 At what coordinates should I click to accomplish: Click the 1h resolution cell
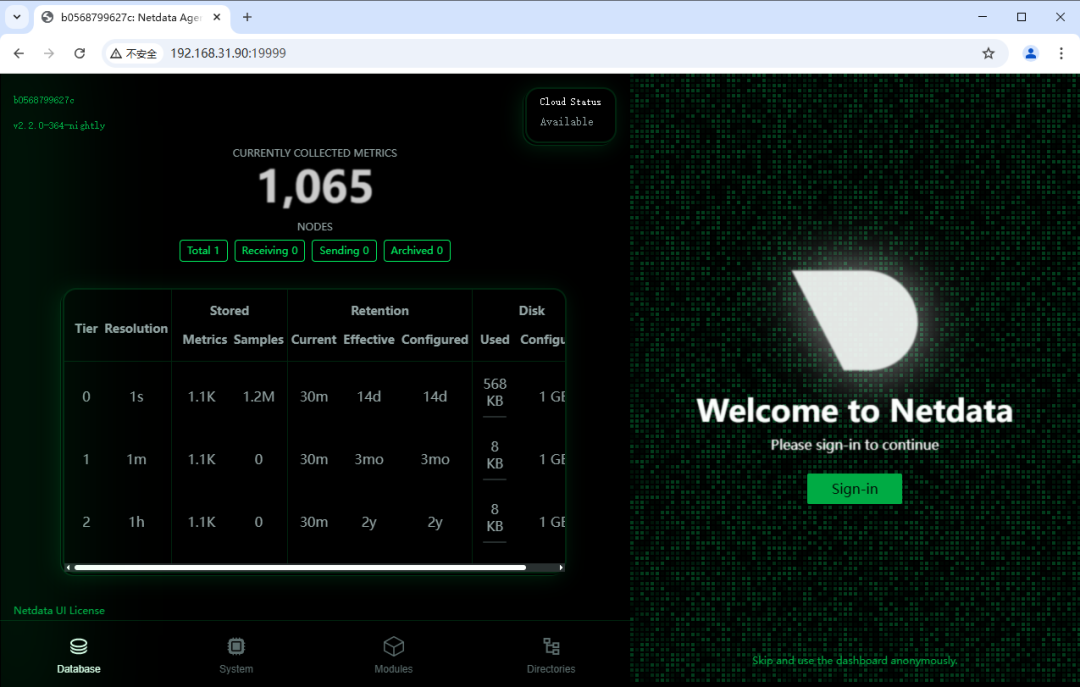[x=136, y=522]
